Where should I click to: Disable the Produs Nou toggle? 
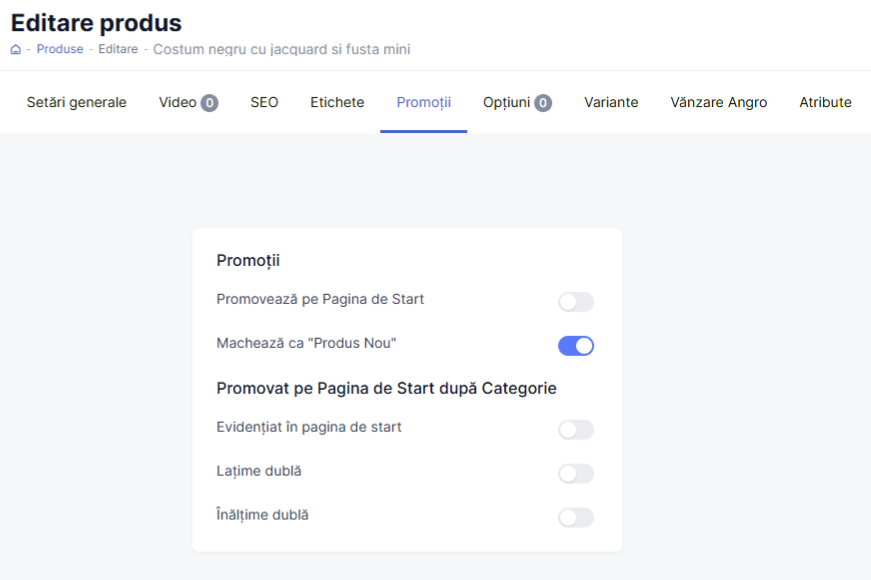[x=576, y=346]
